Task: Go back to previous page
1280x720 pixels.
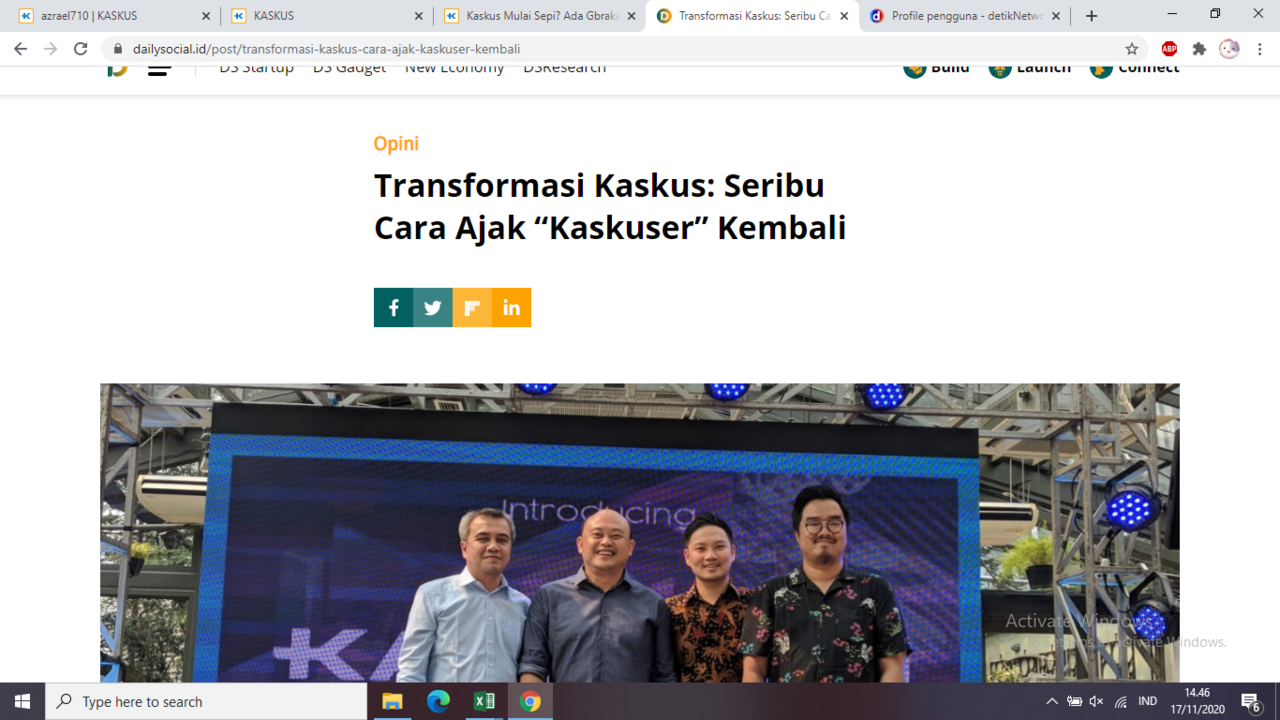Action: [x=21, y=49]
